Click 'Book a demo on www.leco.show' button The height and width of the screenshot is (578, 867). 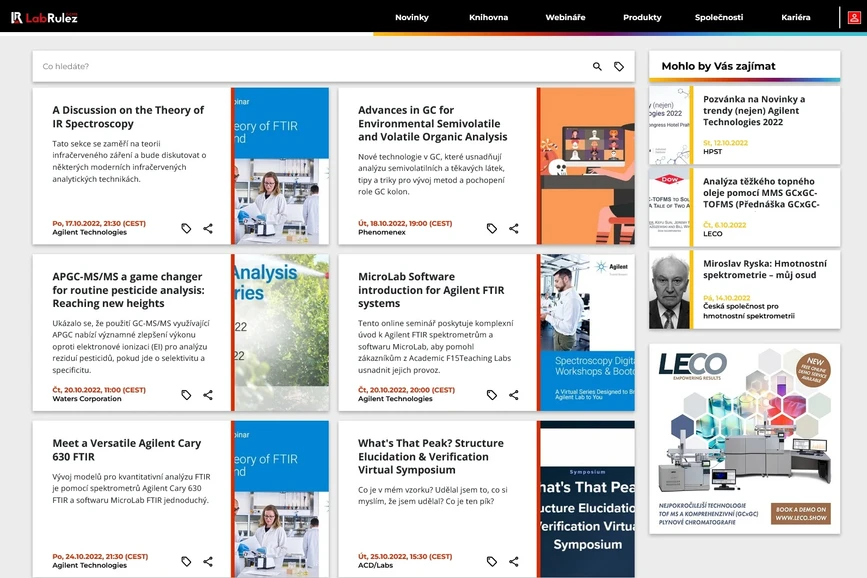[801, 514]
